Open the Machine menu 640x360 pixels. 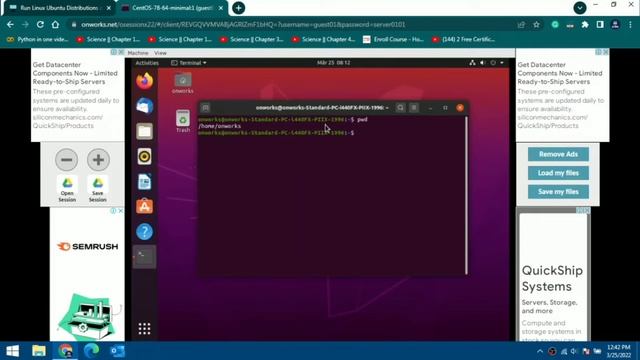(138, 53)
